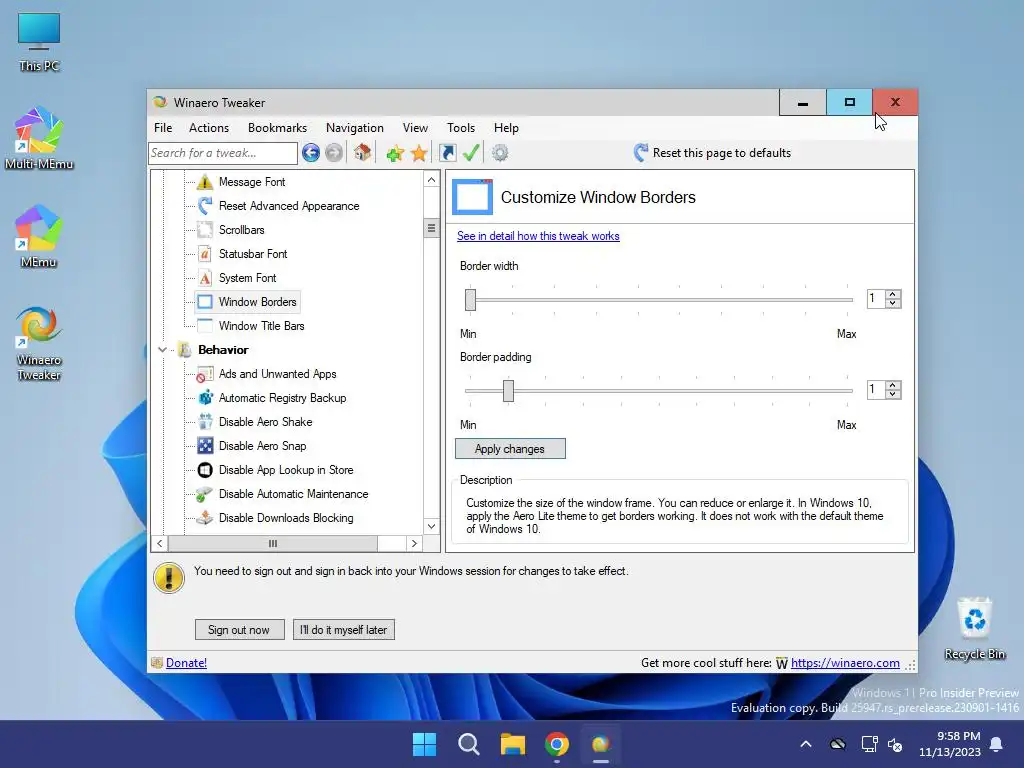The height and width of the screenshot is (768, 1024).
Task: Click the Border width slider thumb
Action: point(470,300)
